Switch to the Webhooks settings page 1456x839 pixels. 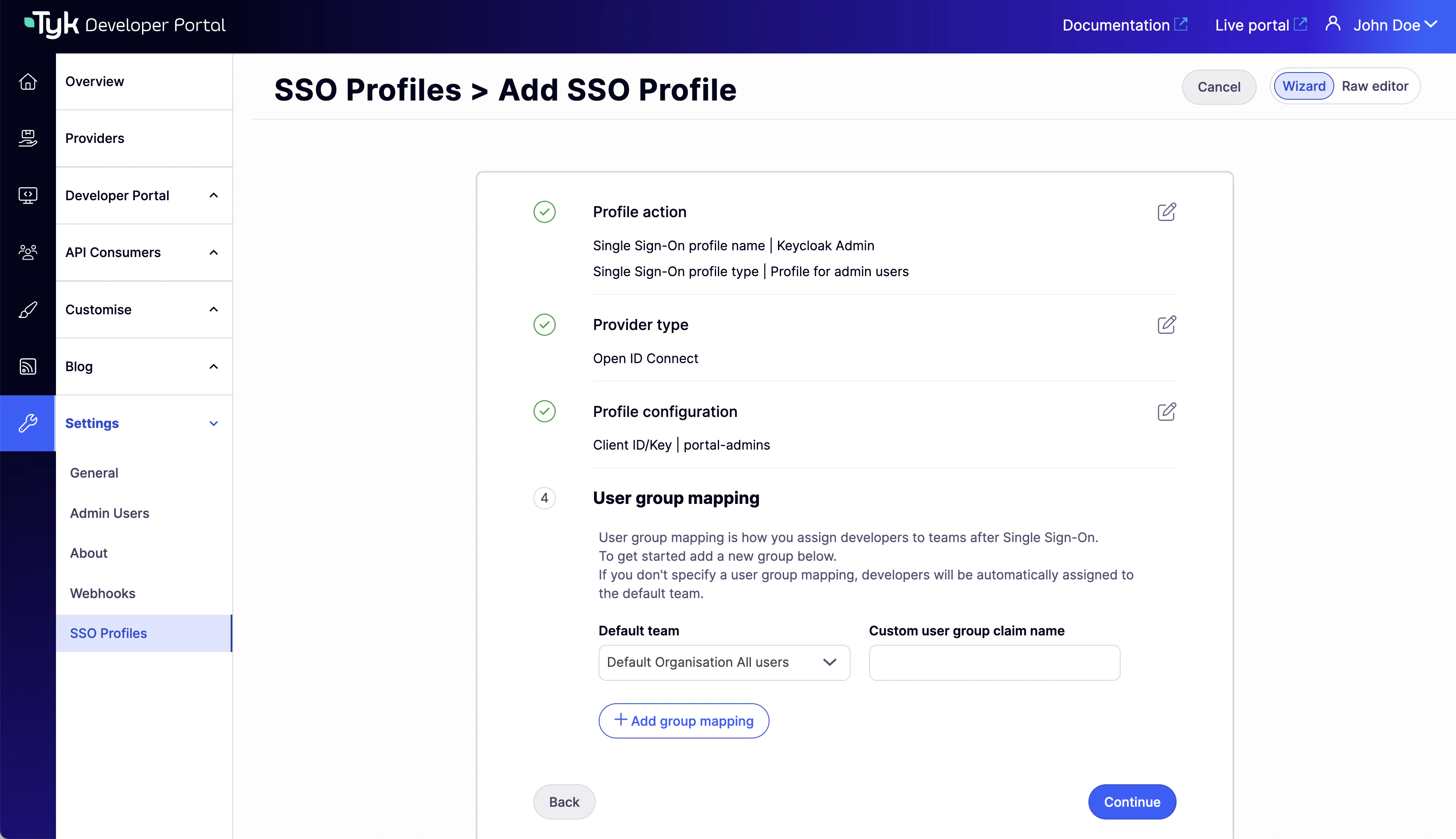tap(103, 593)
